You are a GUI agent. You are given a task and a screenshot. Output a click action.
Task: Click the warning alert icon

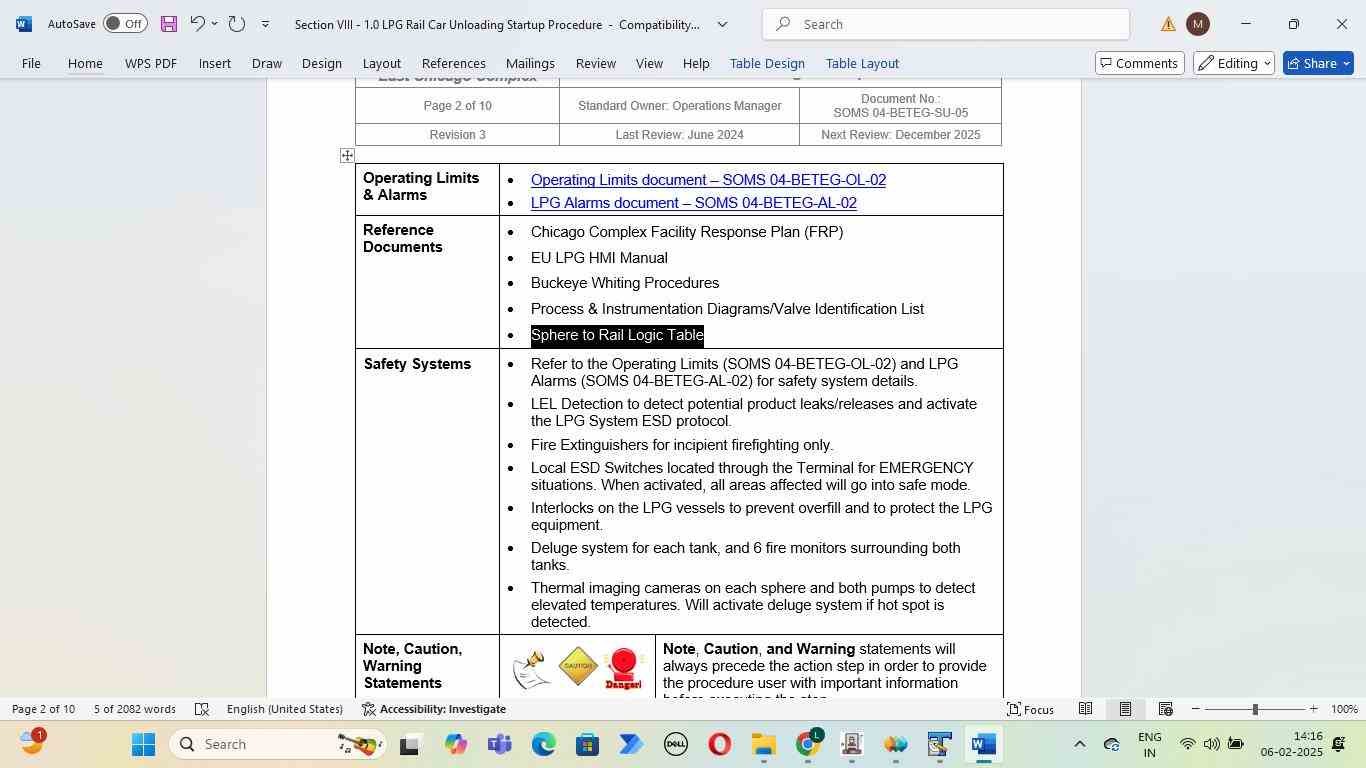coord(1168,24)
